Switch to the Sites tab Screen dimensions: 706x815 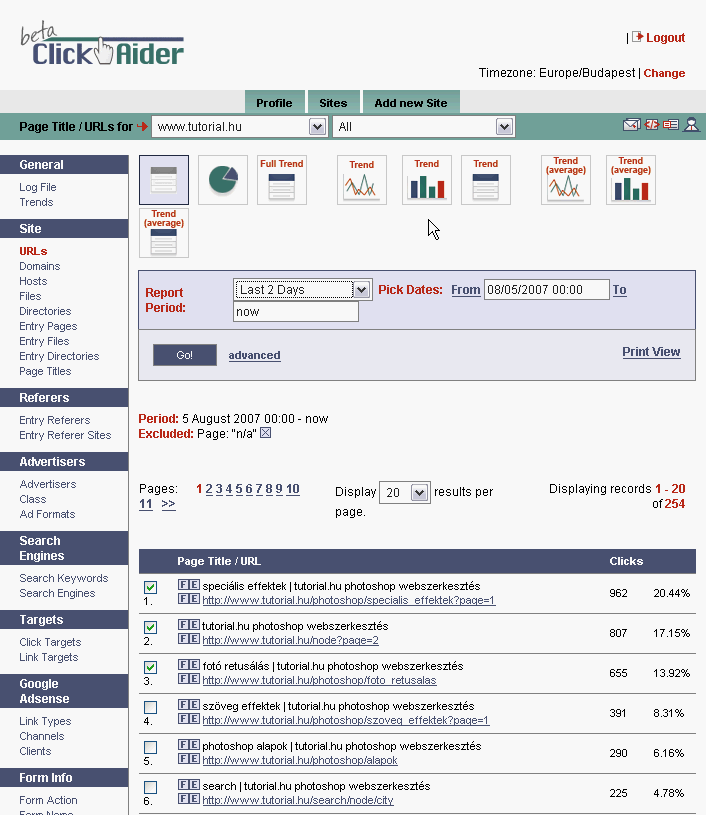[333, 103]
